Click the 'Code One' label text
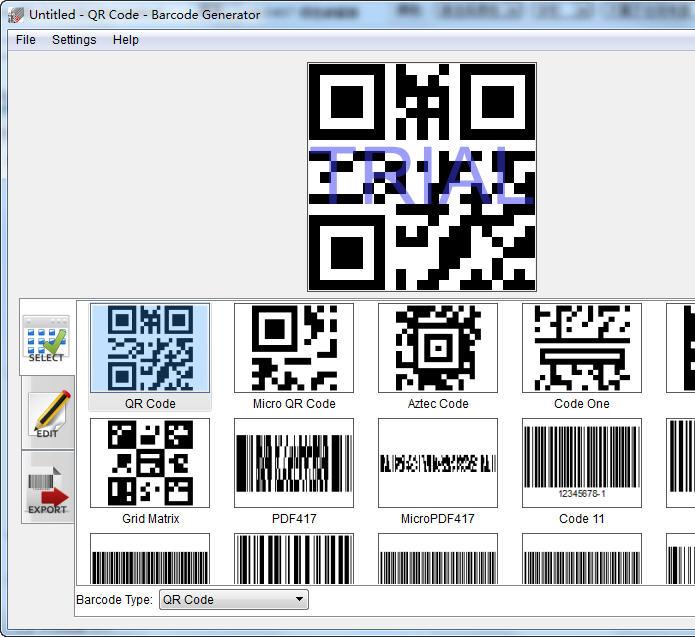Viewport: 695px width, 637px height. point(582,403)
